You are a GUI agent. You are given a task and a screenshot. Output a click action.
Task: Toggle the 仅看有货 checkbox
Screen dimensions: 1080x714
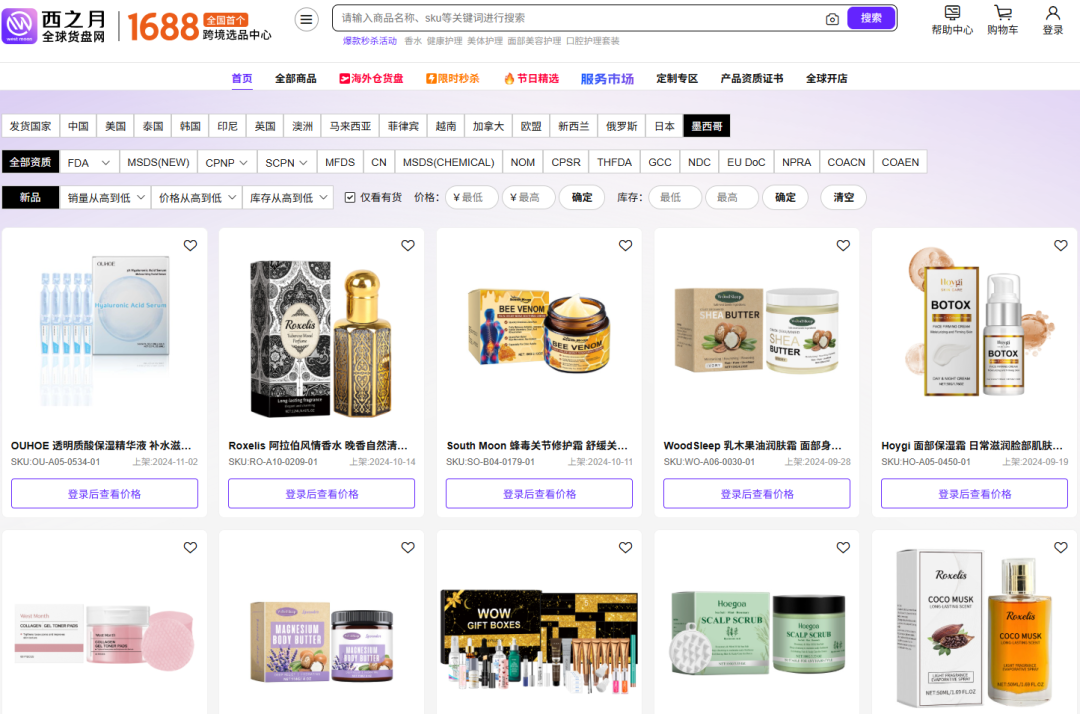pyautogui.click(x=350, y=197)
